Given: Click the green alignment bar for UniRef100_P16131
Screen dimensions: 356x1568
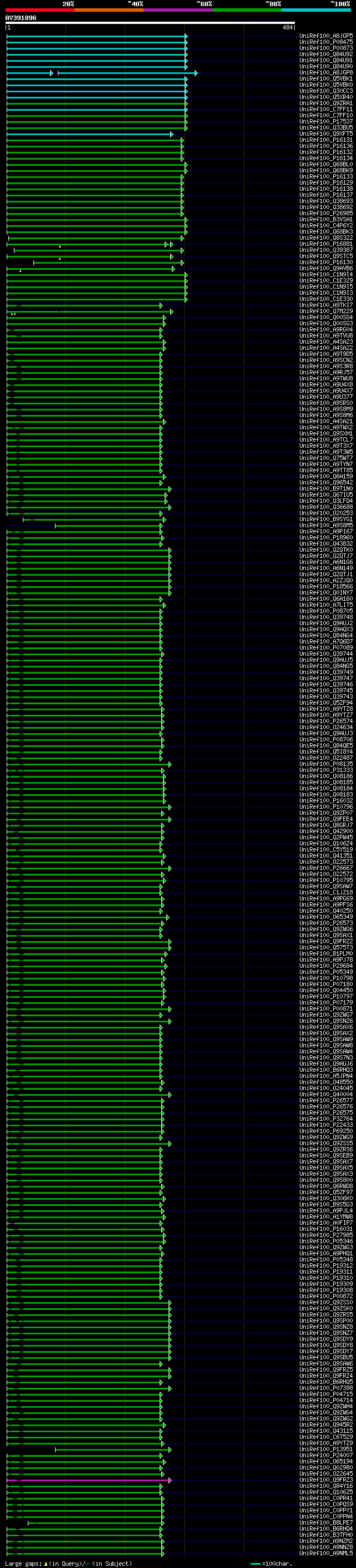Looking at the screenshot, I should pos(95,140).
